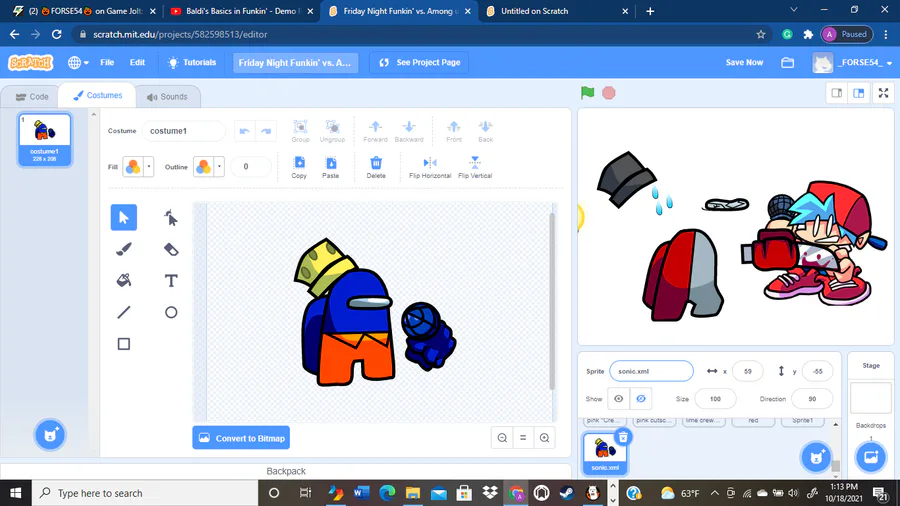The height and width of the screenshot is (506, 900).
Task: Click the Choose a Sprite button
Action: [816, 457]
